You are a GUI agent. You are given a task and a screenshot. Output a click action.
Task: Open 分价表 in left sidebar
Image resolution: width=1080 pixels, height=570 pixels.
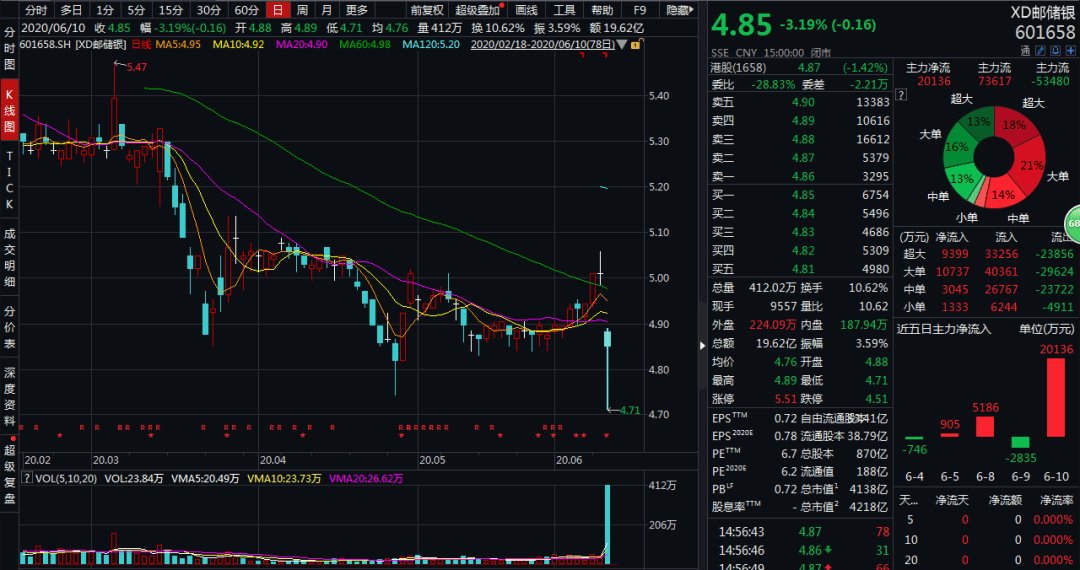tap(10, 326)
